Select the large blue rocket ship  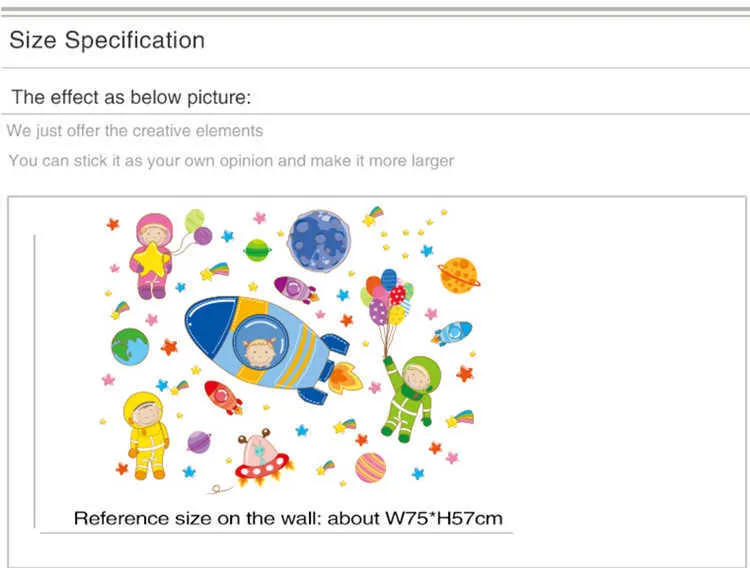[265, 343]
